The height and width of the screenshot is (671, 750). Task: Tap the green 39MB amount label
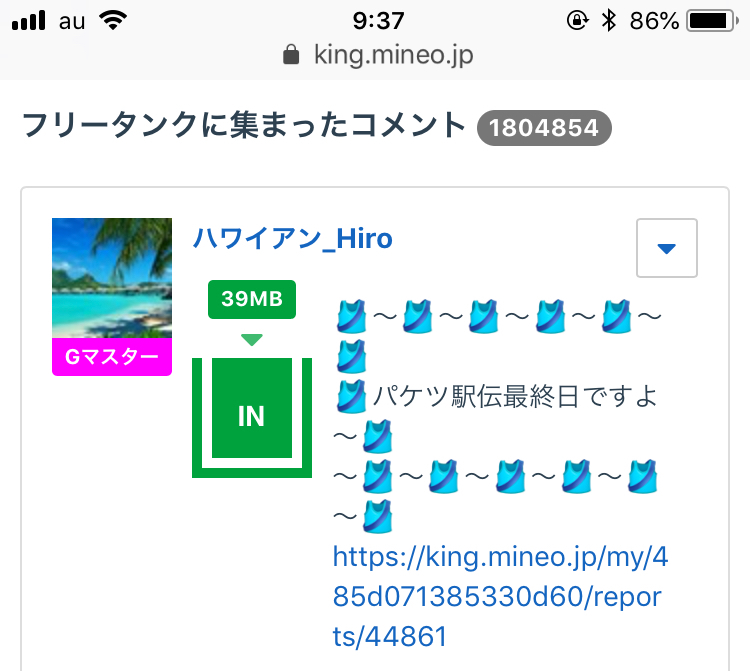[251, 299]
